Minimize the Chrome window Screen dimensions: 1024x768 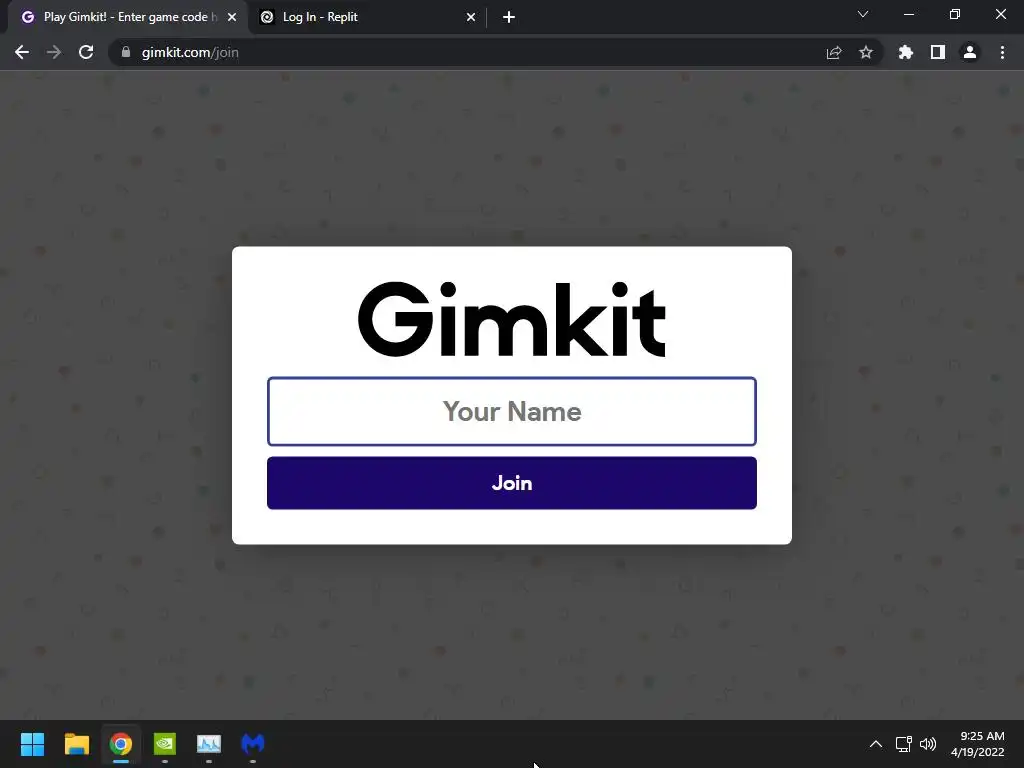909,14
